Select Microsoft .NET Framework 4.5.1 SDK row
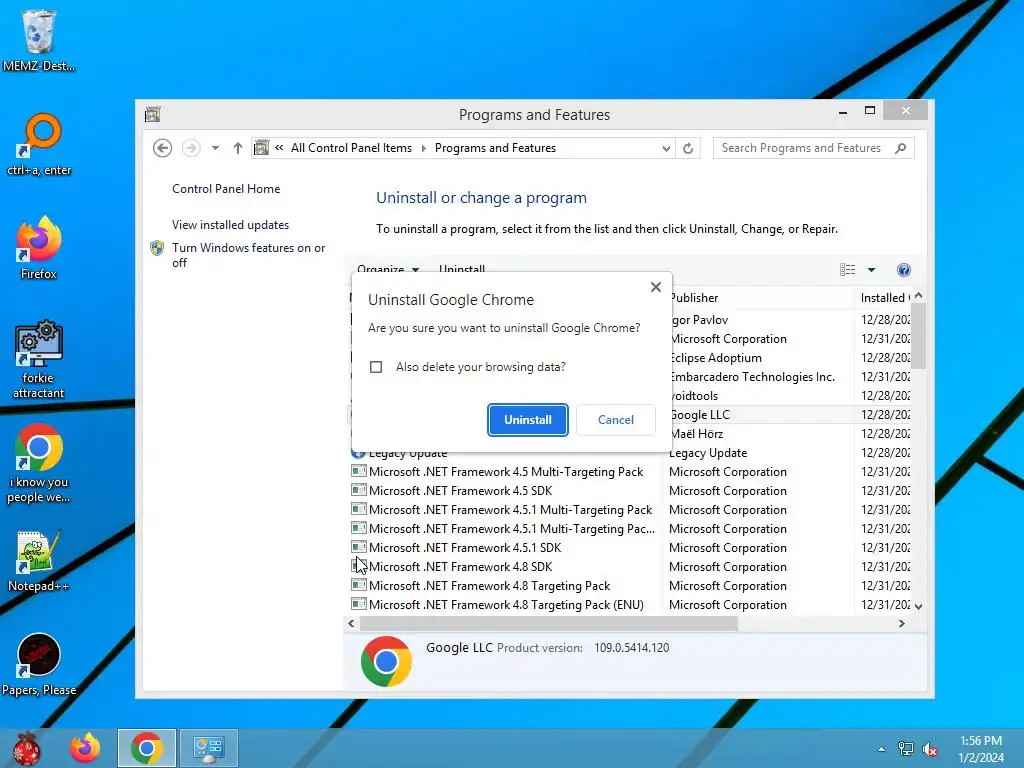The width and height of the screenshot is (1024, 768). point(465,547)
